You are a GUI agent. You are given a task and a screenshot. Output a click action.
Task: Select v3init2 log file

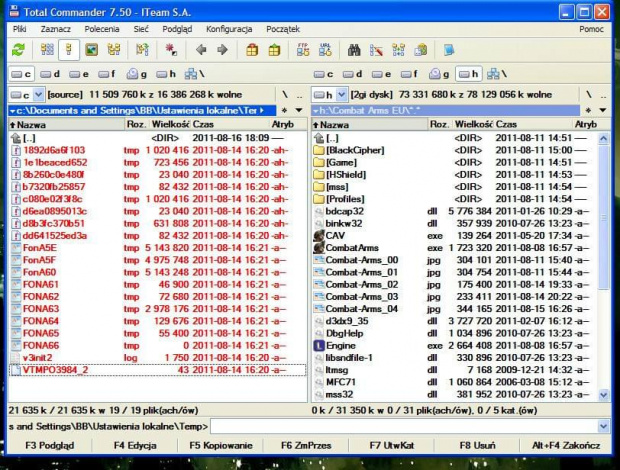[x=157, y=358]
